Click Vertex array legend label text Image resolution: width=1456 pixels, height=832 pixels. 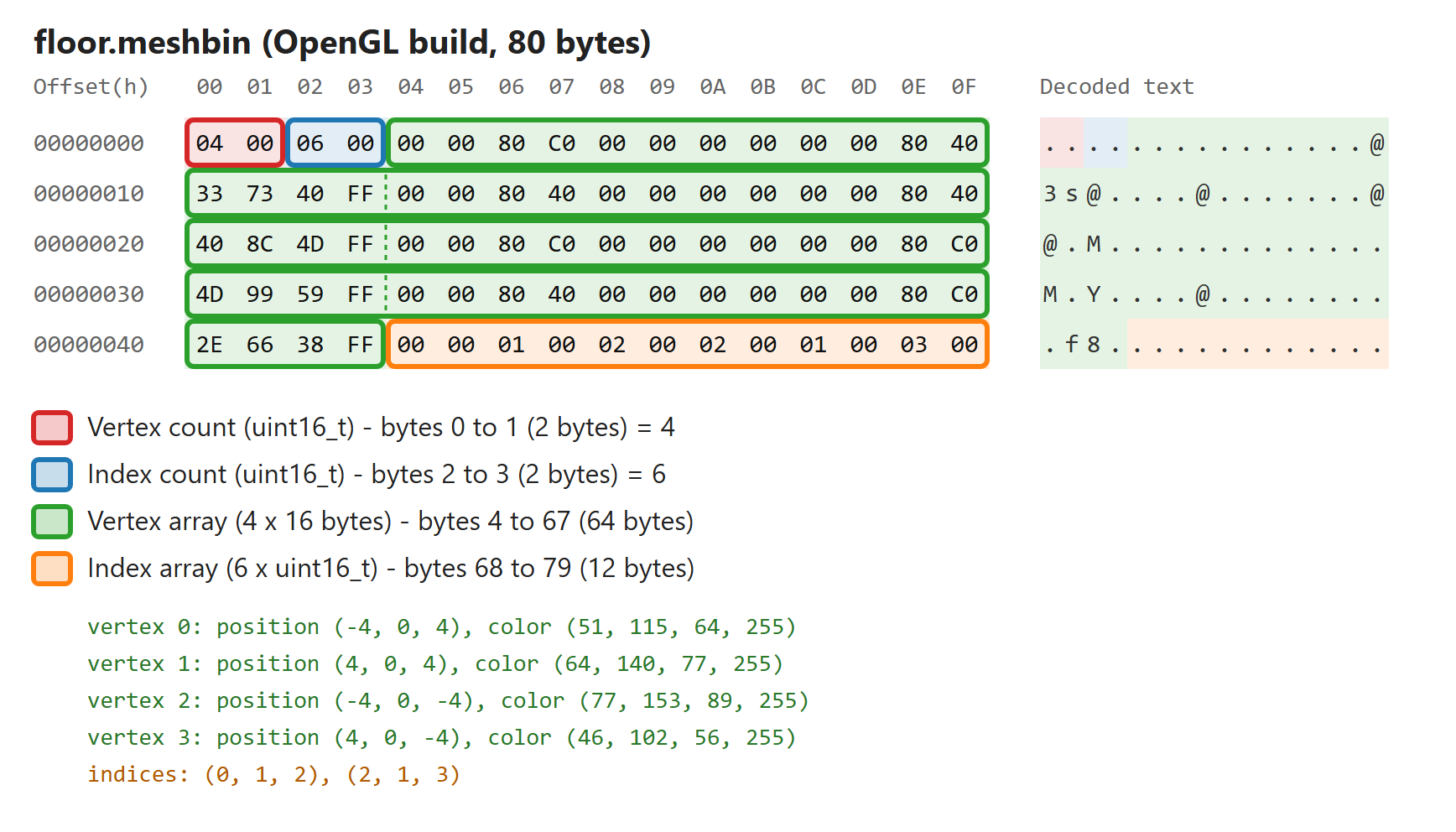click(x=390, y=522)
